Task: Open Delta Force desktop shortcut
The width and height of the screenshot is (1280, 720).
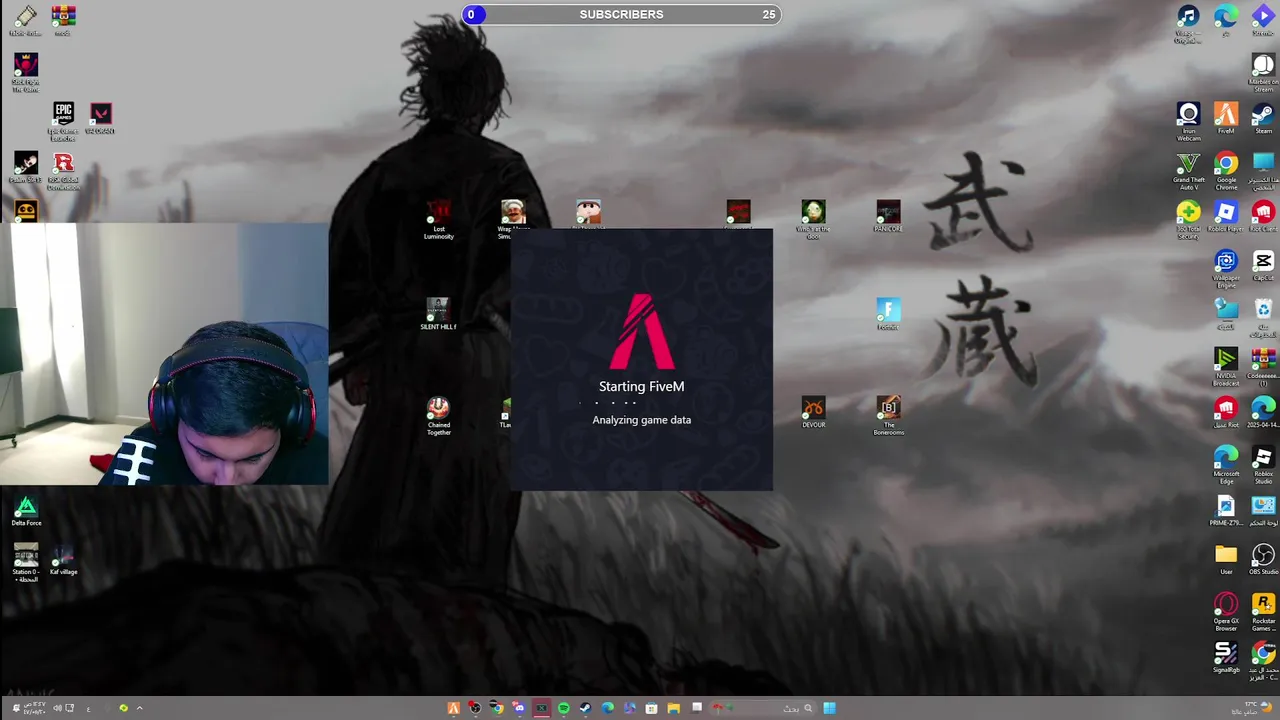Action: click(26, 512)
